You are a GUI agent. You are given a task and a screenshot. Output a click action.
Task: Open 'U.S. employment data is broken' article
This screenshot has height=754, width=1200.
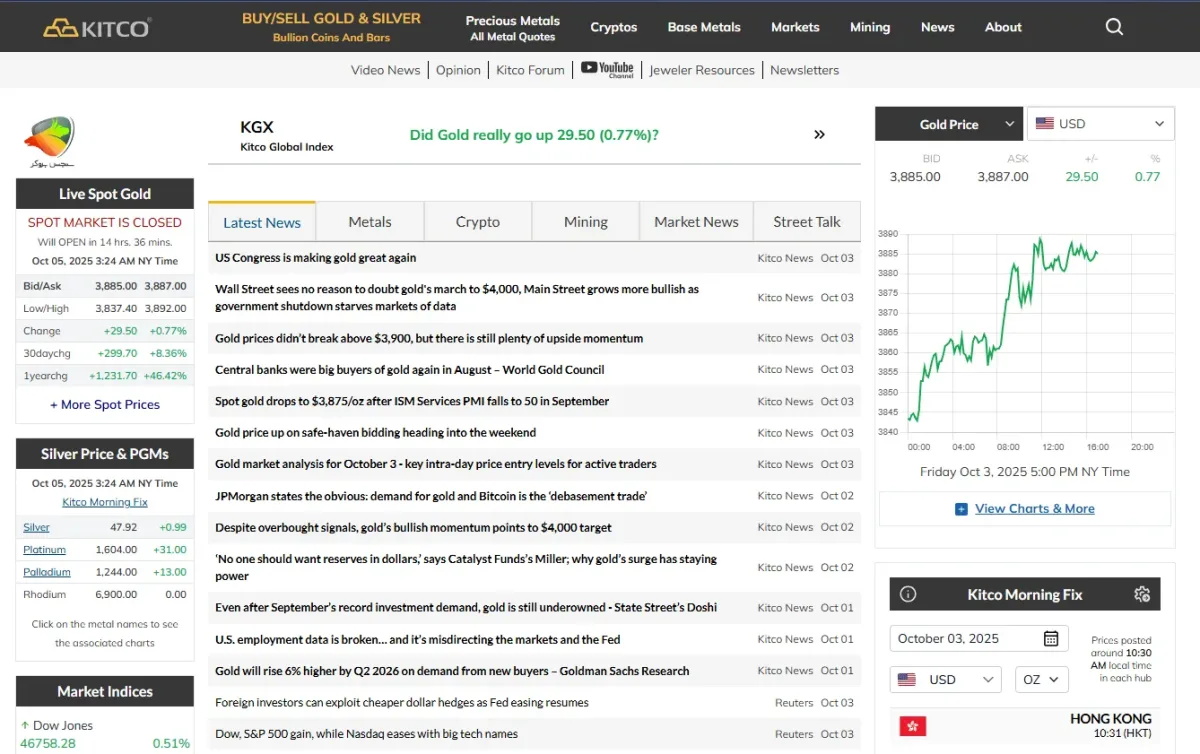pyautogui.click(x=417, y=639)
